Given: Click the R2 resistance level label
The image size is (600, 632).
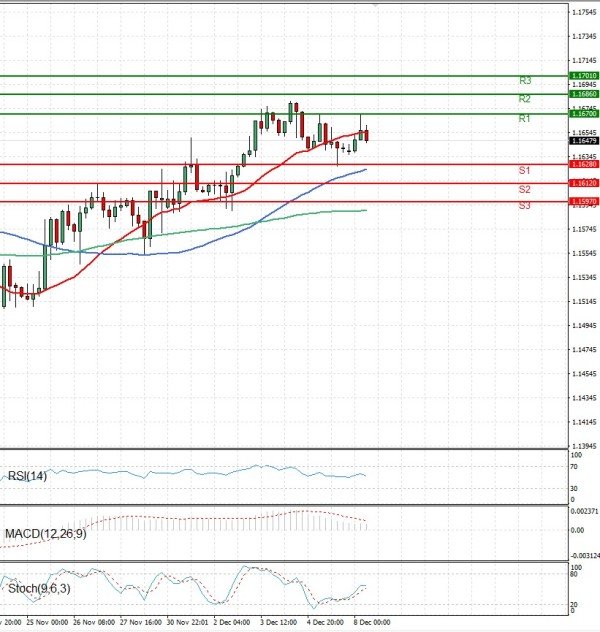Looking at the screenshot, I should [525, 99].
